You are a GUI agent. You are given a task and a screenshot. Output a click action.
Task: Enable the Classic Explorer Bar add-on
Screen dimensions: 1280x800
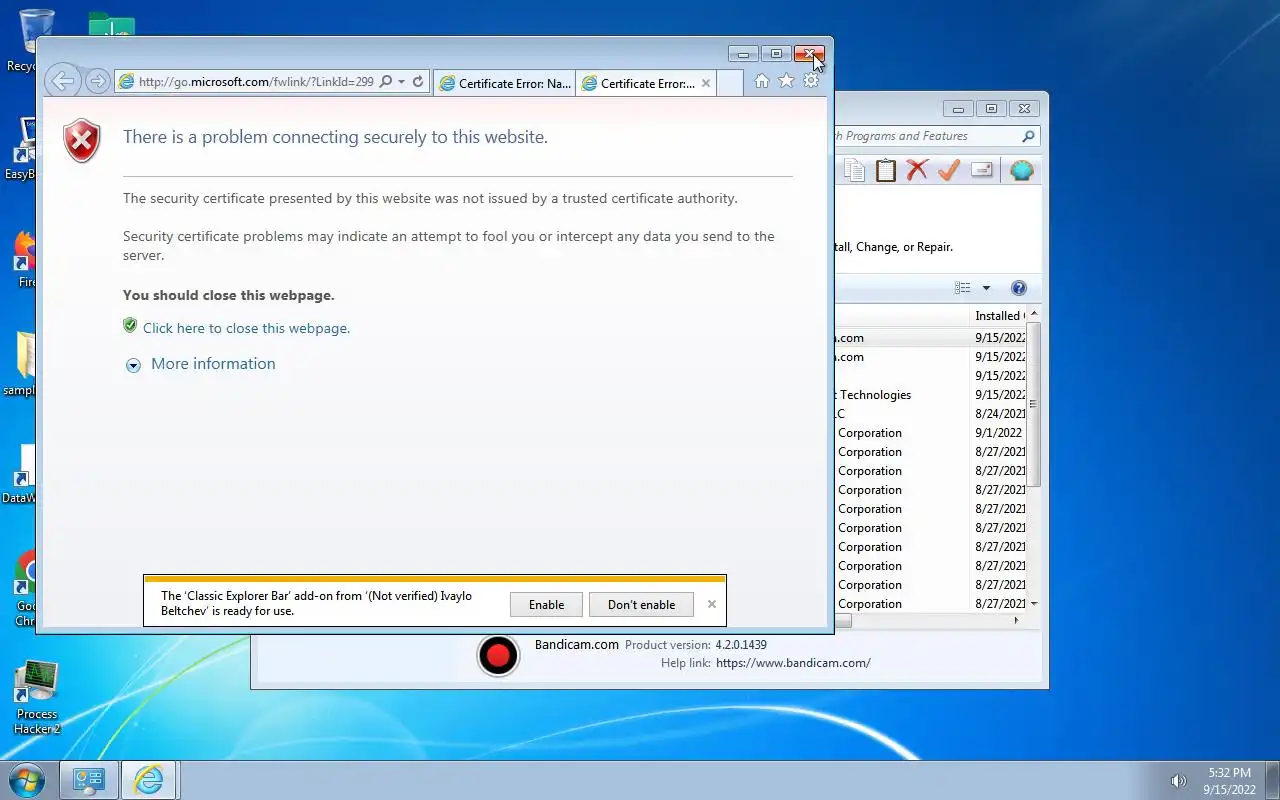pos(546,604)
